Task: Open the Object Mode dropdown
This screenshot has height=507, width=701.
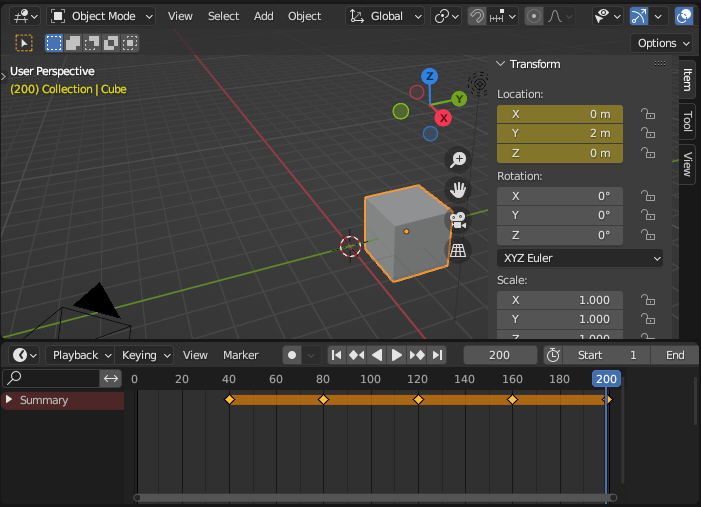Action: [x=102, y=16]
